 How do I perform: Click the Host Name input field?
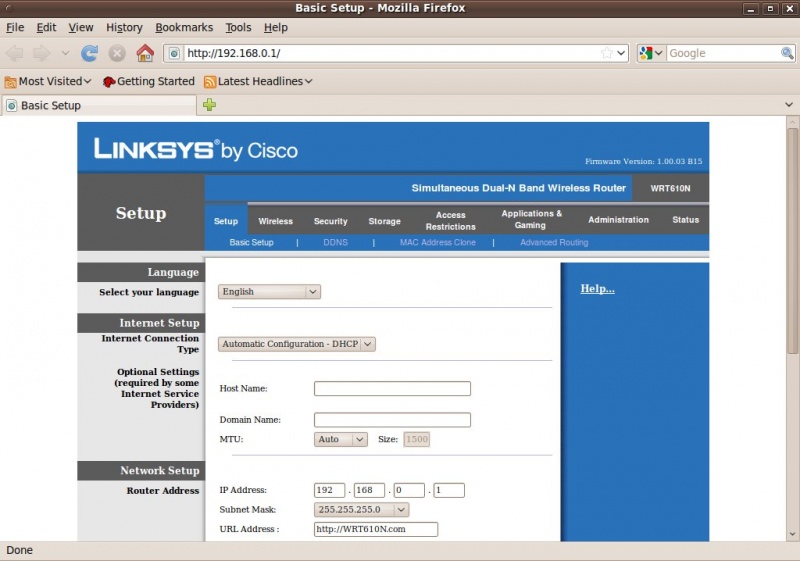click(392, 389)
